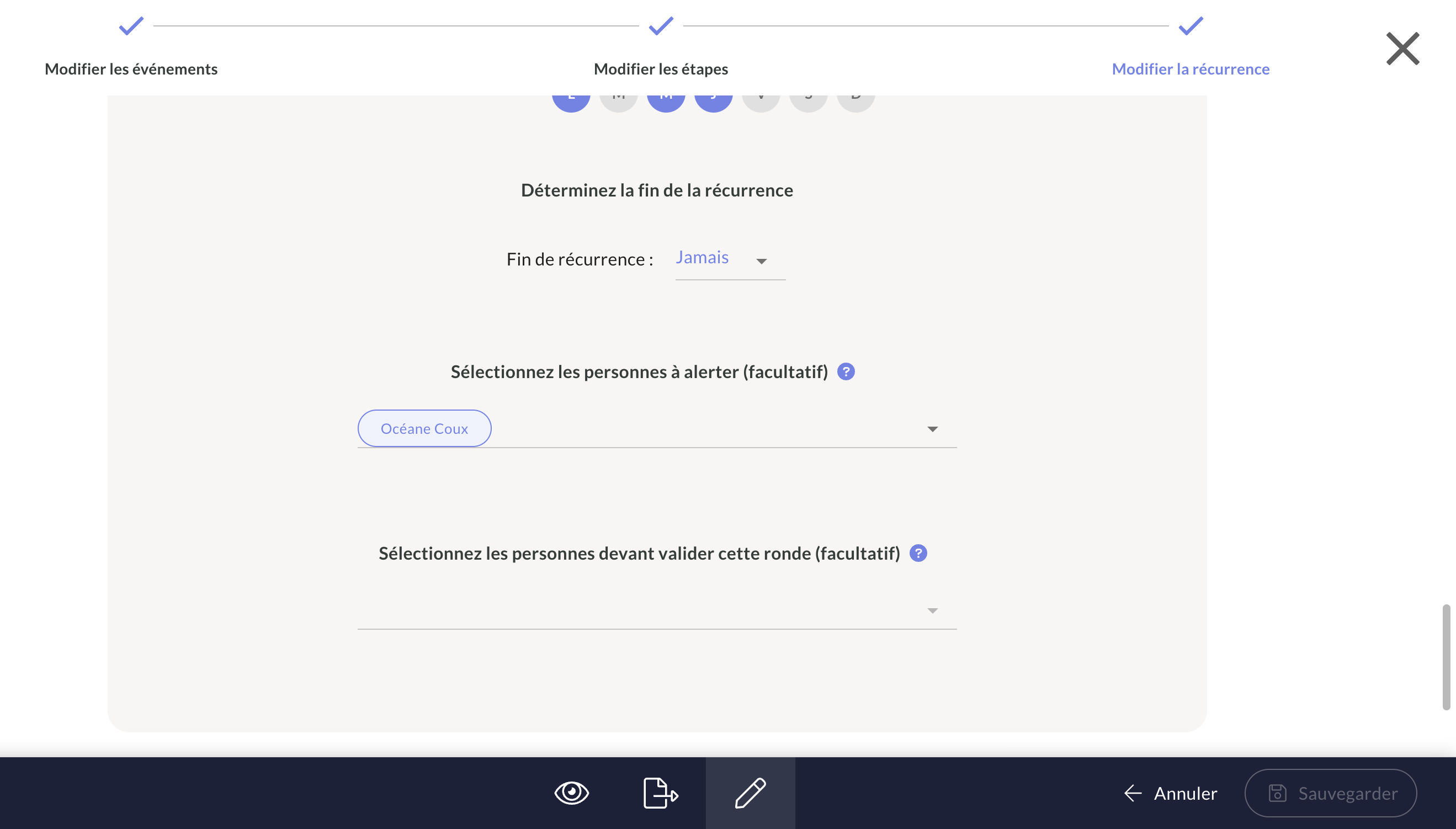Select the pencil edit mode
This screenshot has height=829, width=1456.
[x=750, y=793]
